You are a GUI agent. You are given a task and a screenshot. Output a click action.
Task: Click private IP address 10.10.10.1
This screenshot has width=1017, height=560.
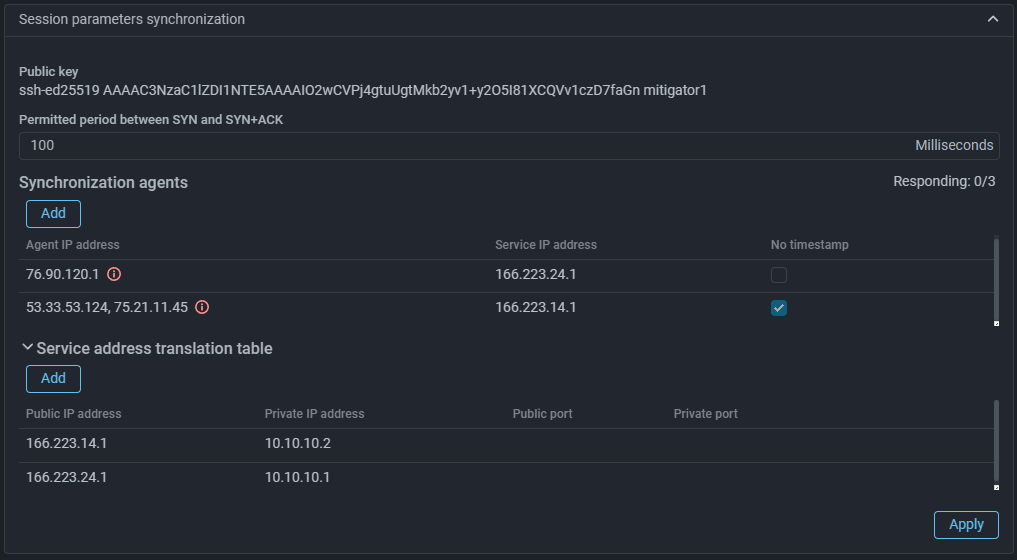click(x=297, y=478)
